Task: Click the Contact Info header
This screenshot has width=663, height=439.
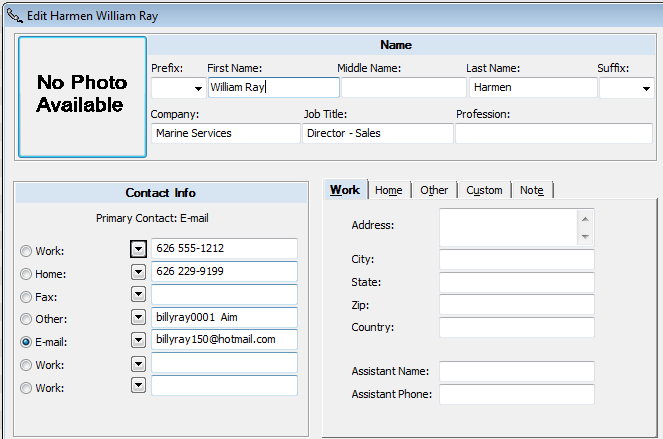Action: tap(161, 193)
